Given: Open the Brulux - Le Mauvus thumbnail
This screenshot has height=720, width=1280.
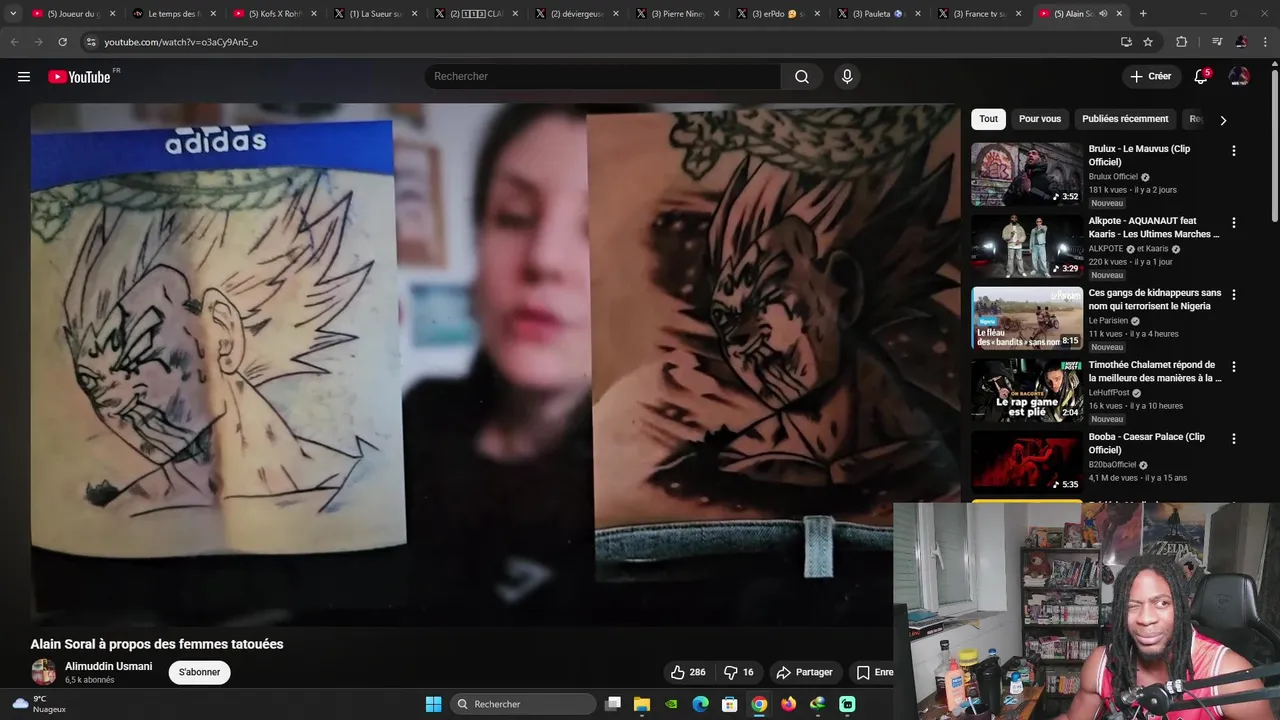Looking at the screenshot, I should pyautogui.click(x=1027, y=174).
